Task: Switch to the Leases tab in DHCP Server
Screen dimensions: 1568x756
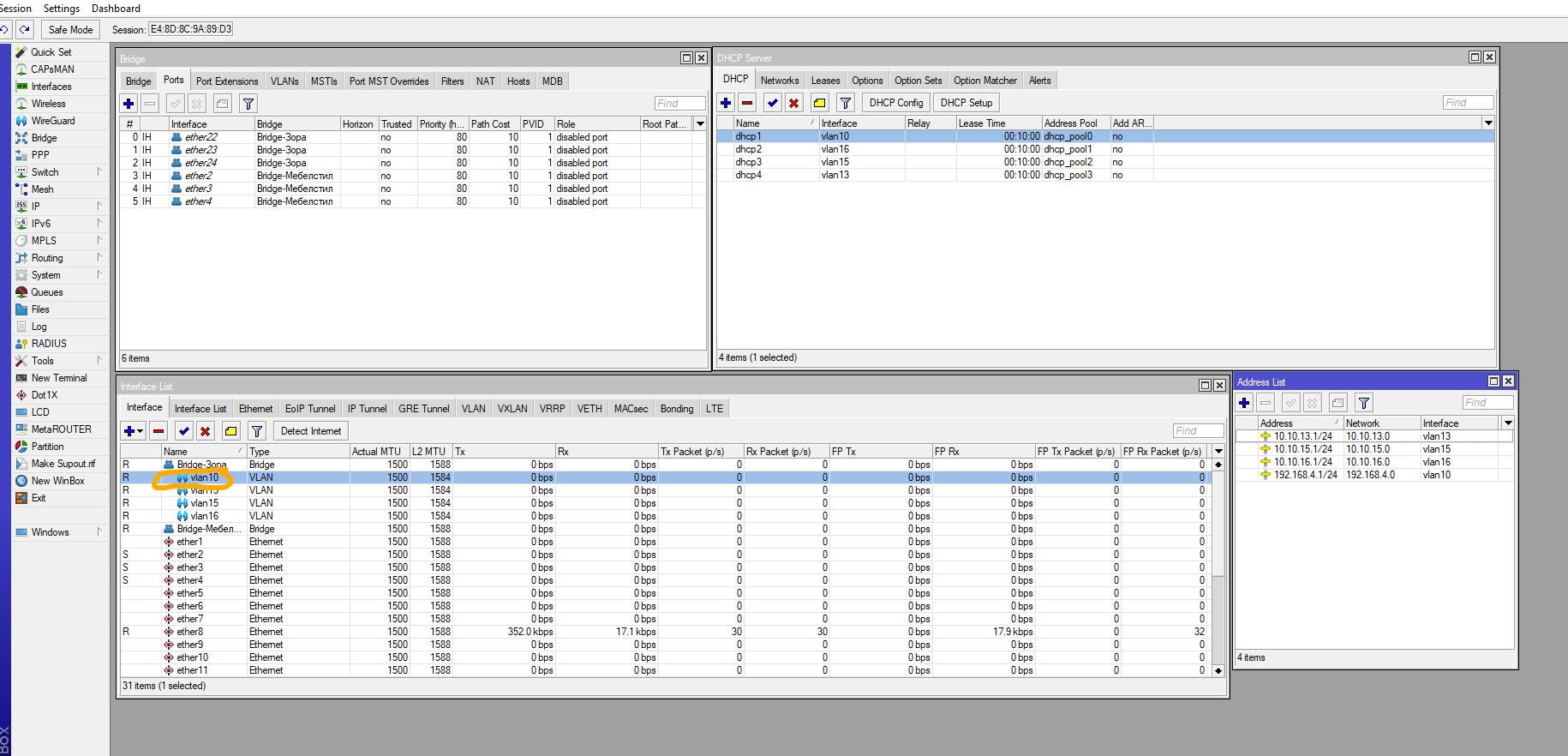Action: click(x=825, y=81)
